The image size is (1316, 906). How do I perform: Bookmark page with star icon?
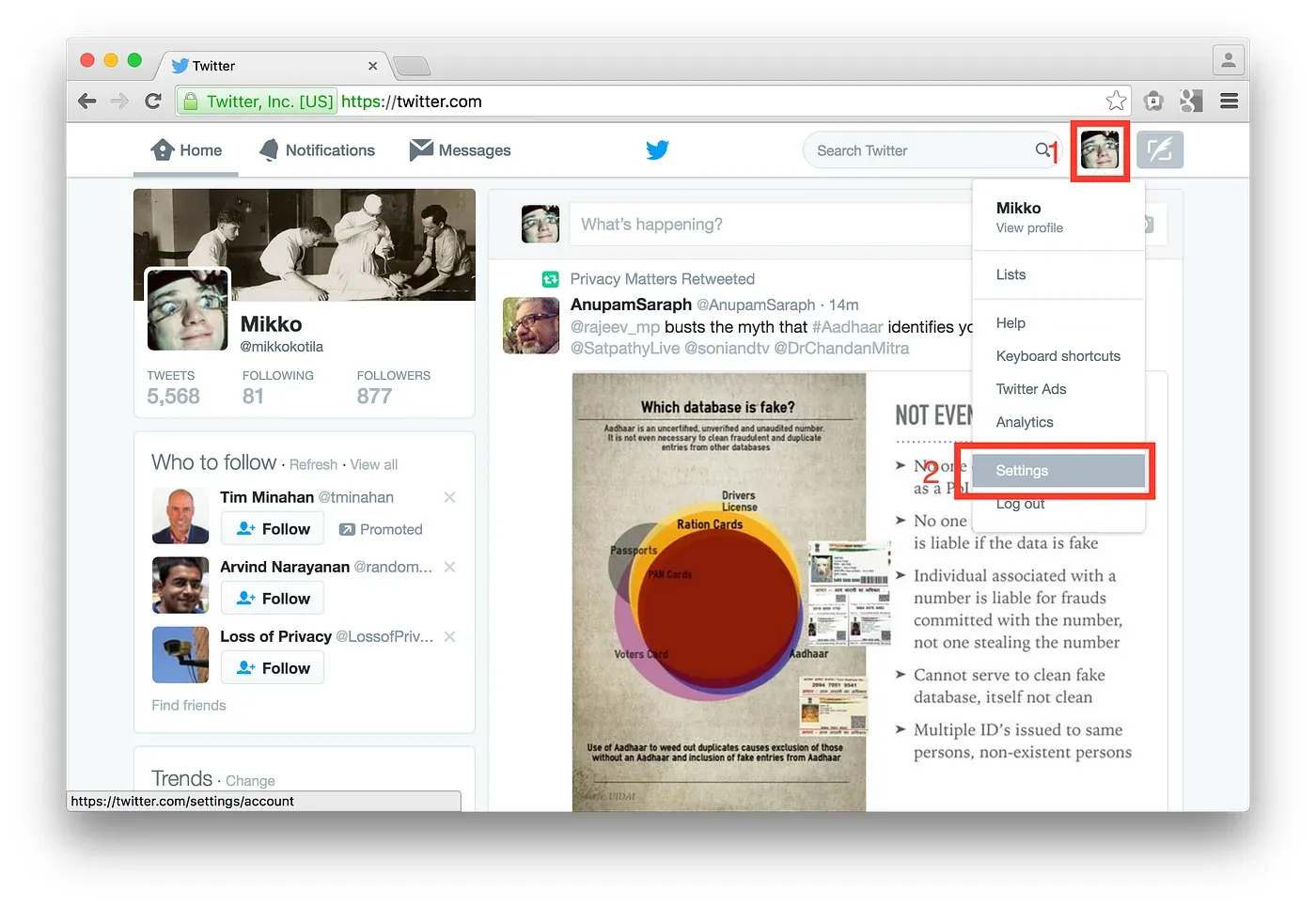coord(1116,101)
